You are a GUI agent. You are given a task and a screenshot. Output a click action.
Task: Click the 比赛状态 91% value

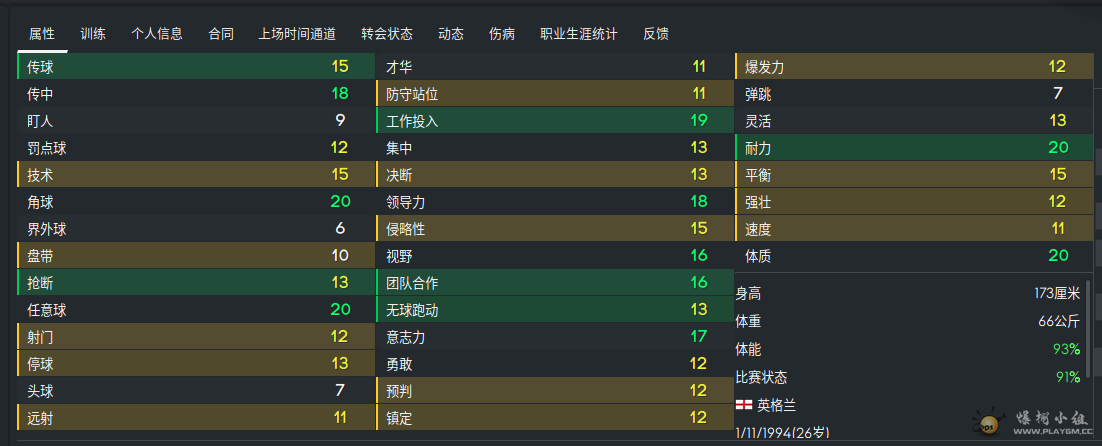click(x=1067, y=377)
